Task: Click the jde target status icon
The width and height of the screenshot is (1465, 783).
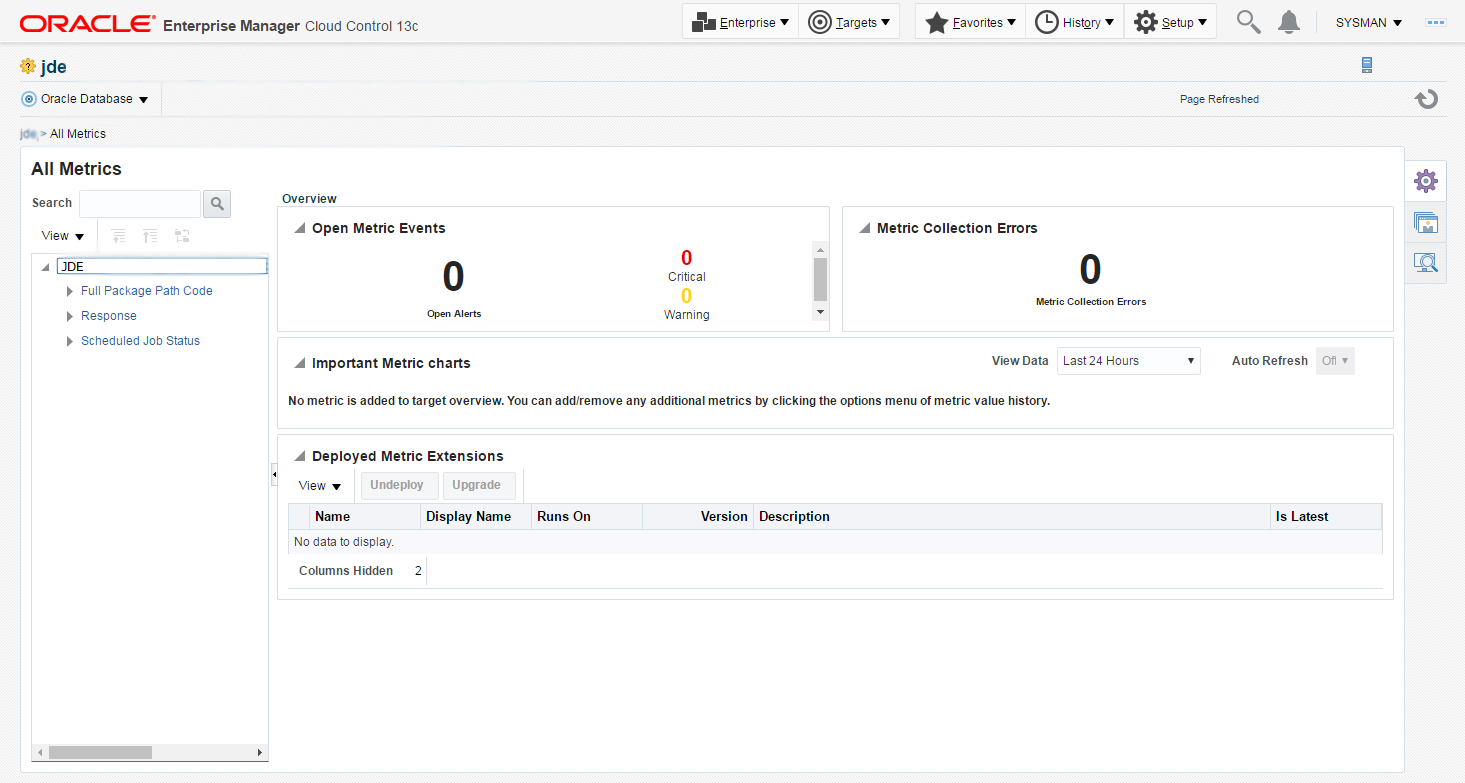Action: coord(28,66)
